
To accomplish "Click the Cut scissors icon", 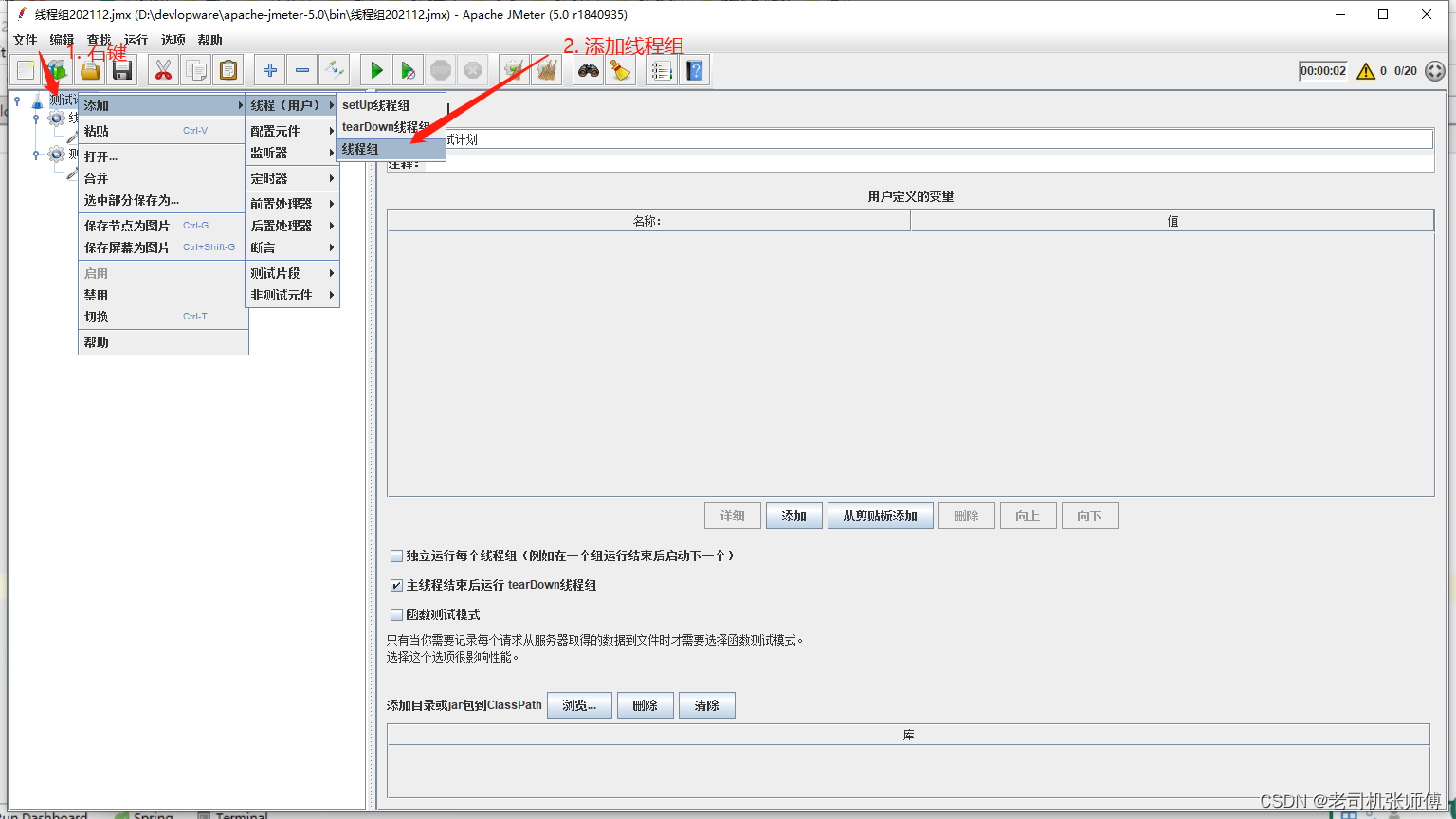I will coord(164,70).
